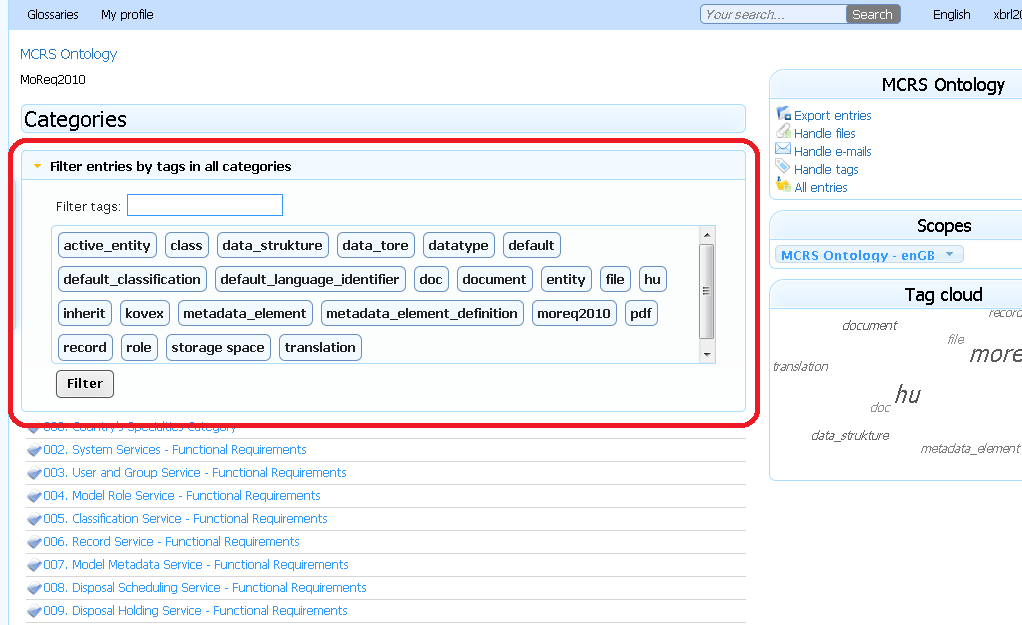Open 008. Disposal Scheduling Service link
This screenshot has height=625, width=1022.
(205, 588)
